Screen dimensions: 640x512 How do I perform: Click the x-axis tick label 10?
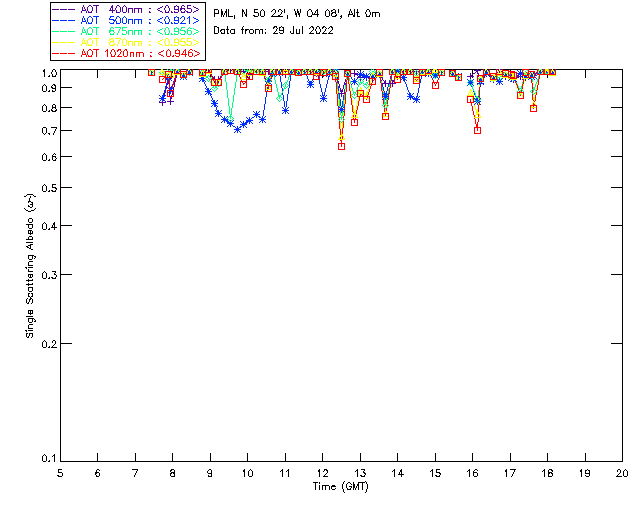(247, 473)
